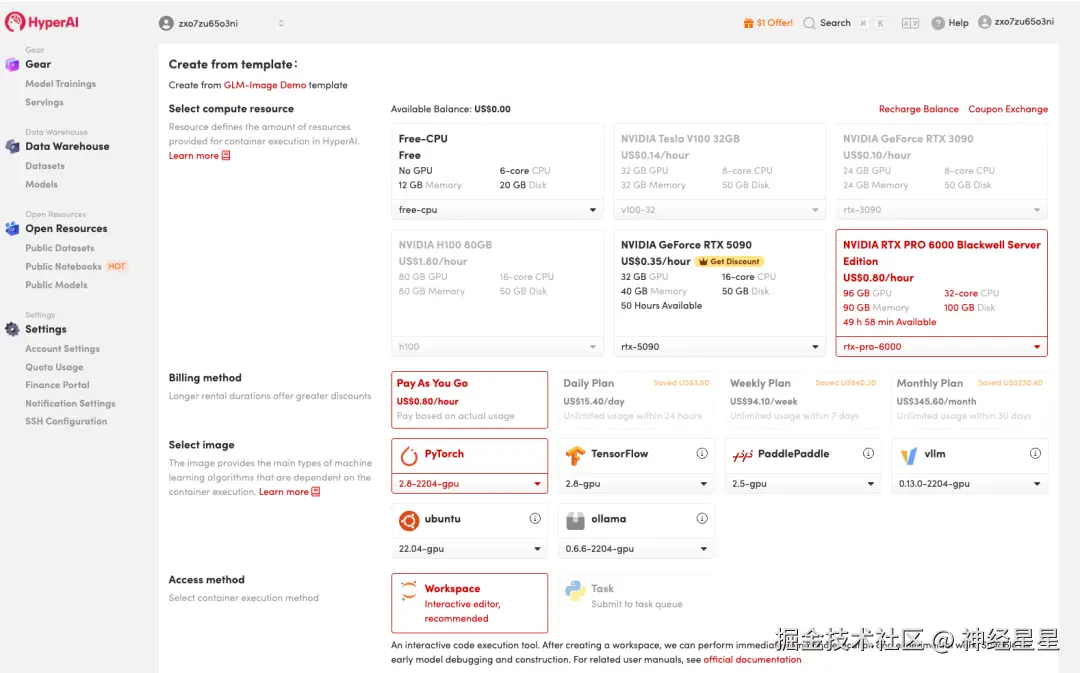Screen dimensions: 1080x673
Task: Open the vllm info icon
Action: click(x=1035, y=453)
